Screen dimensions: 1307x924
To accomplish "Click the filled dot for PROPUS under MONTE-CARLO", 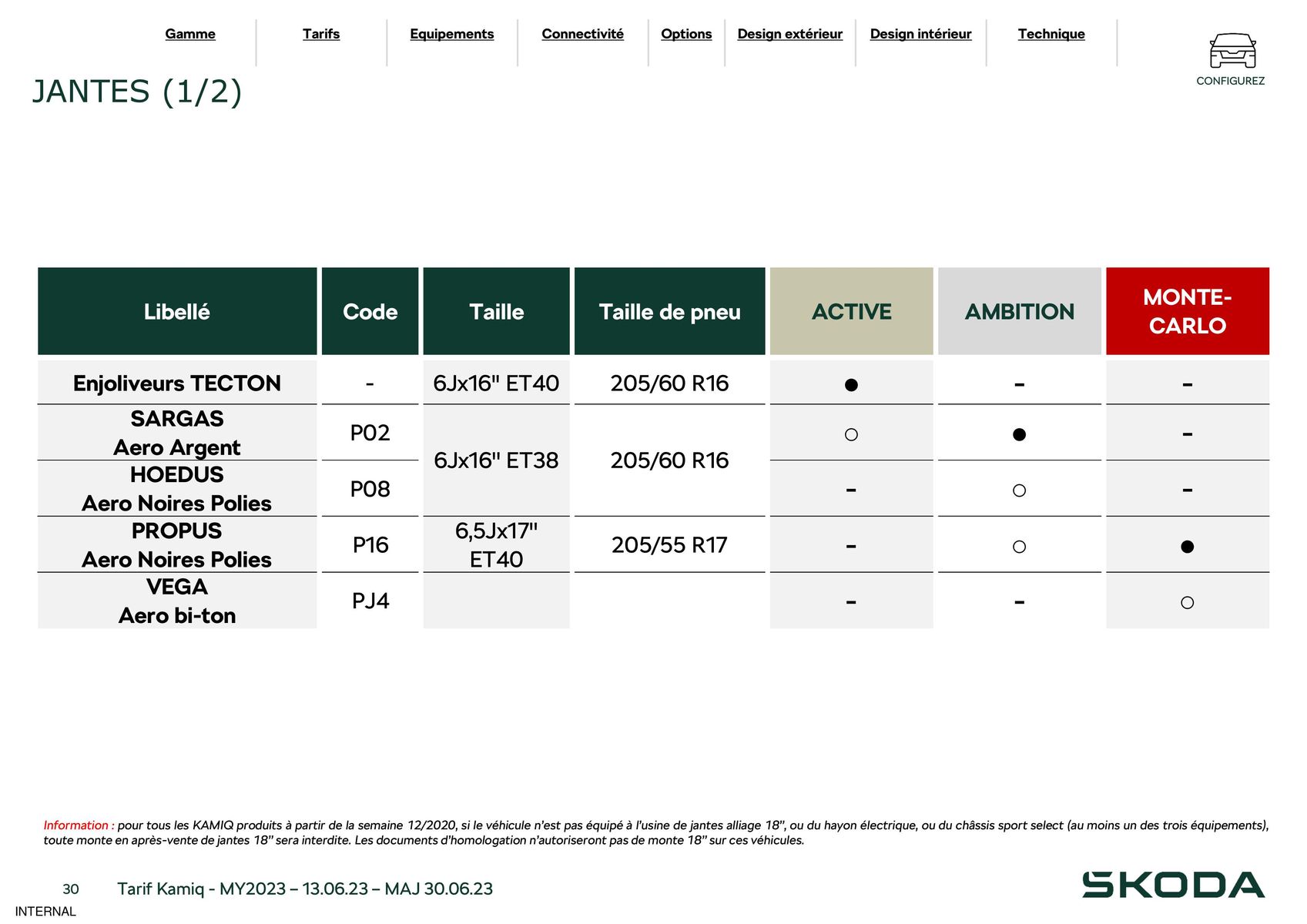I will click(x=1188, y=547).
